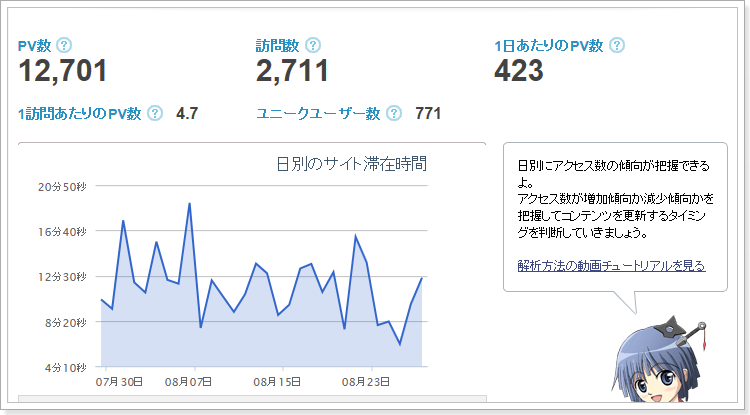
Task: Click the 12,701 PV count value
Action: point(63,71)
